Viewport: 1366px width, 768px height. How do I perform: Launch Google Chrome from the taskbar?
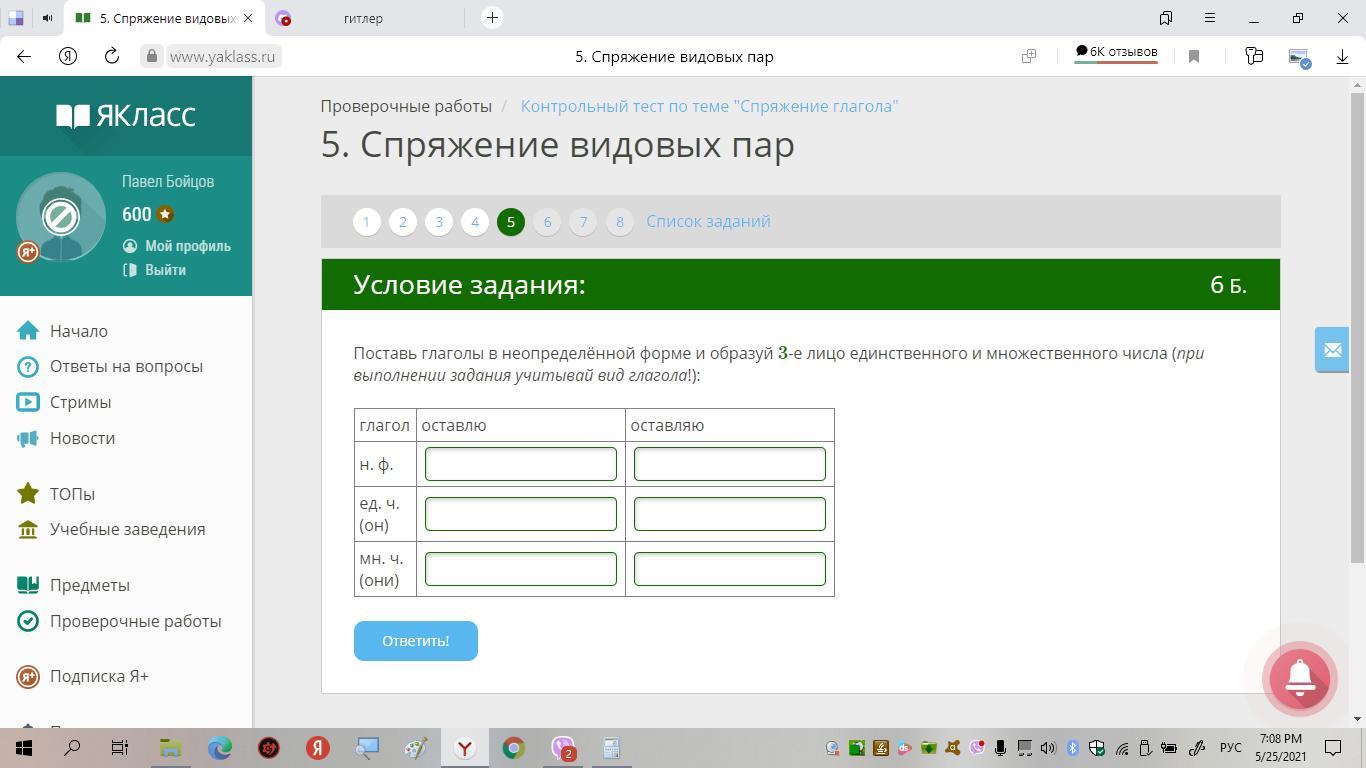click(513, 747)
